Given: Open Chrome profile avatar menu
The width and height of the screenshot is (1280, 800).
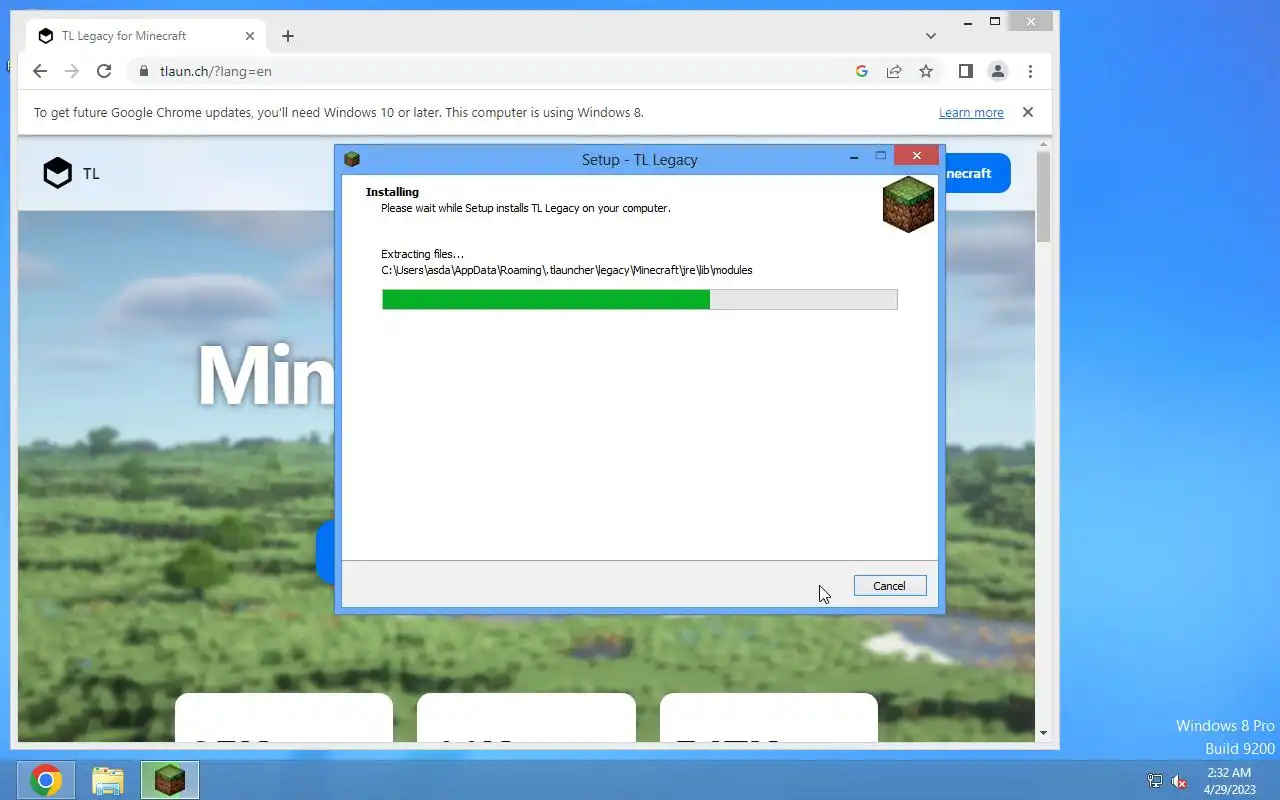Looking at the screenshot, I should click(998, 71).
